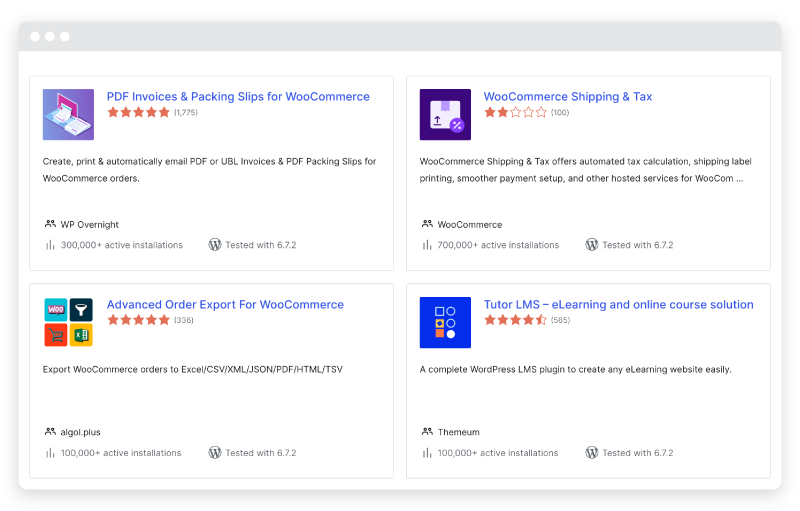Click 700,000+ active installations text
The height and width of the screenshot is (511, 800).
point(498,245)
